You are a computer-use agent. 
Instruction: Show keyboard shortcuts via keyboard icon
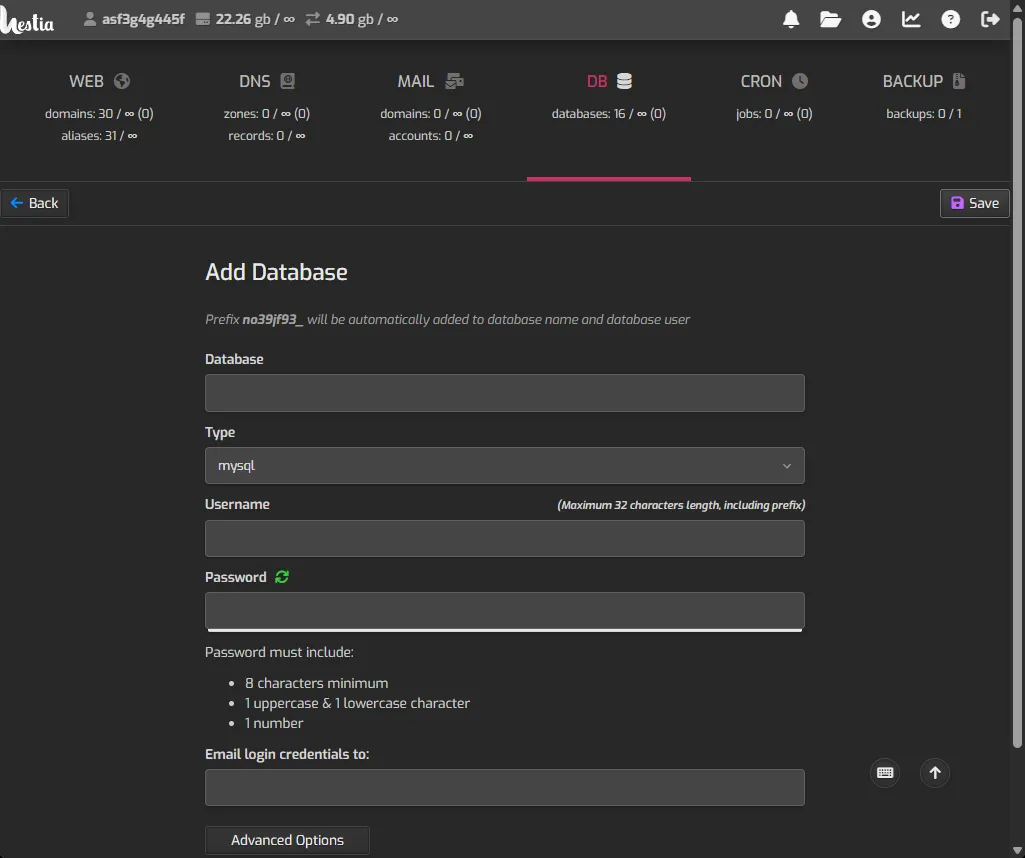[884, 772]
